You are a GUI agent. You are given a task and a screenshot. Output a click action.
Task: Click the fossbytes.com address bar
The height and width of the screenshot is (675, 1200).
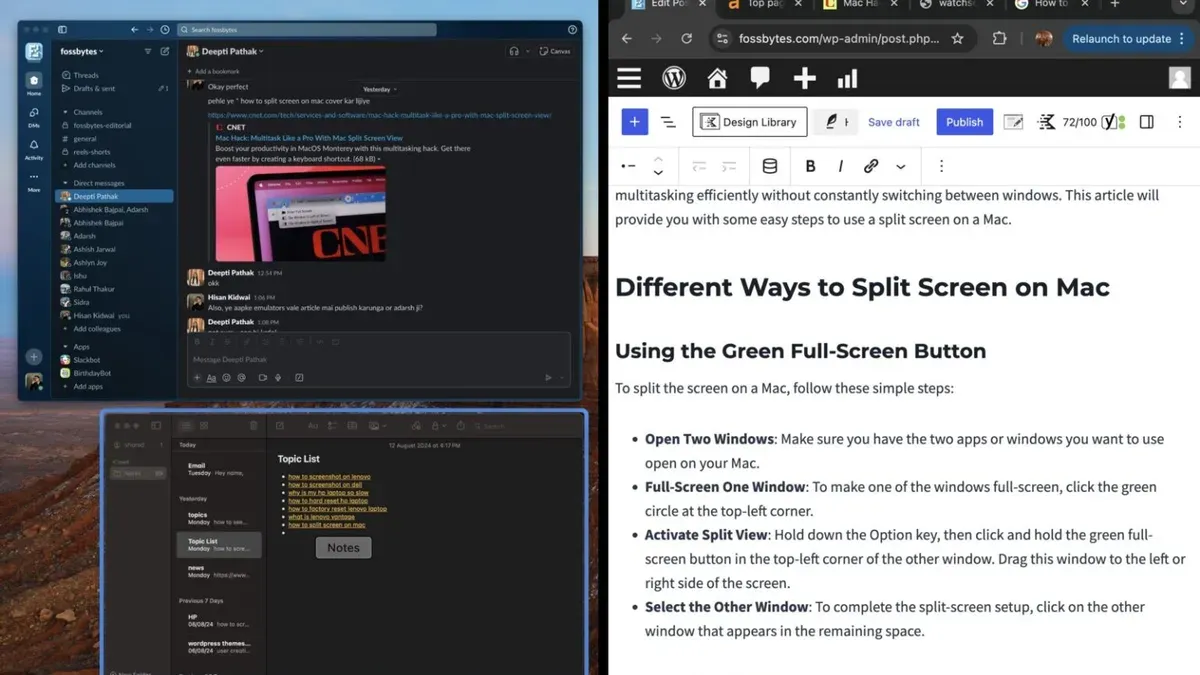tap(838, 39)
